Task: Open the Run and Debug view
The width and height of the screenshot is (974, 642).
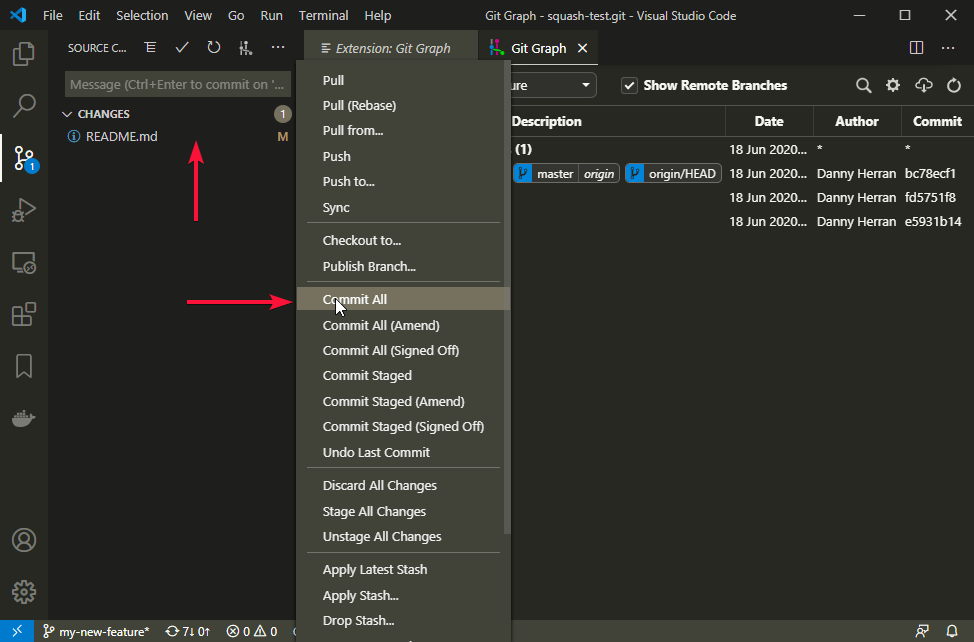Action: click(24, 210)
